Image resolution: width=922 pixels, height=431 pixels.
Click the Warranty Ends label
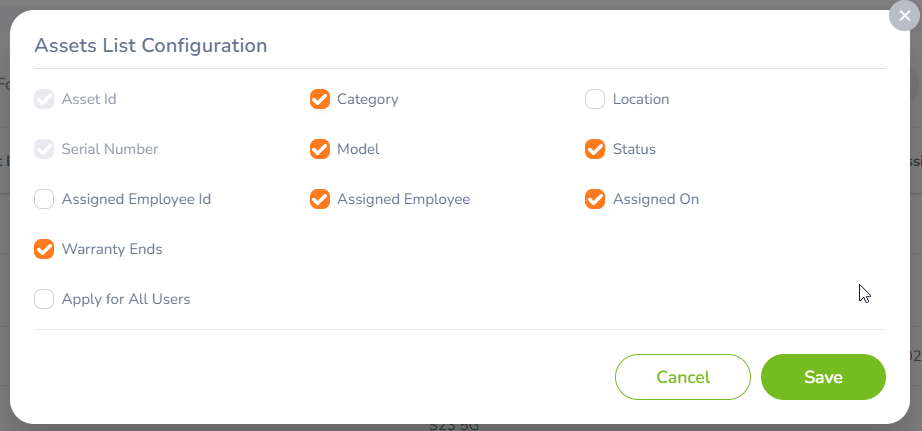pos(112,249)
